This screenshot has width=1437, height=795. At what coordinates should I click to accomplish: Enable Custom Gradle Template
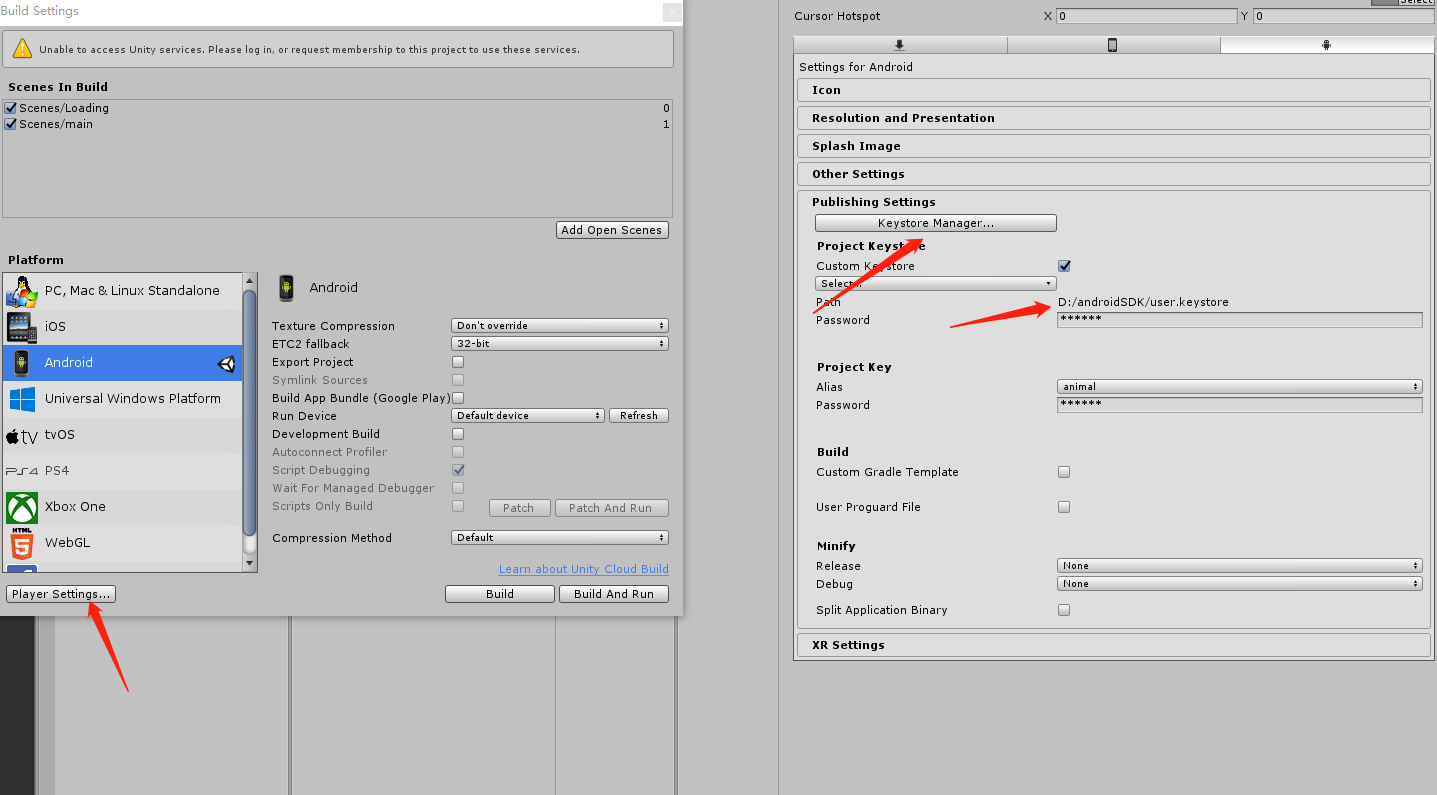pyautogui.click(x=1064, y=472)
